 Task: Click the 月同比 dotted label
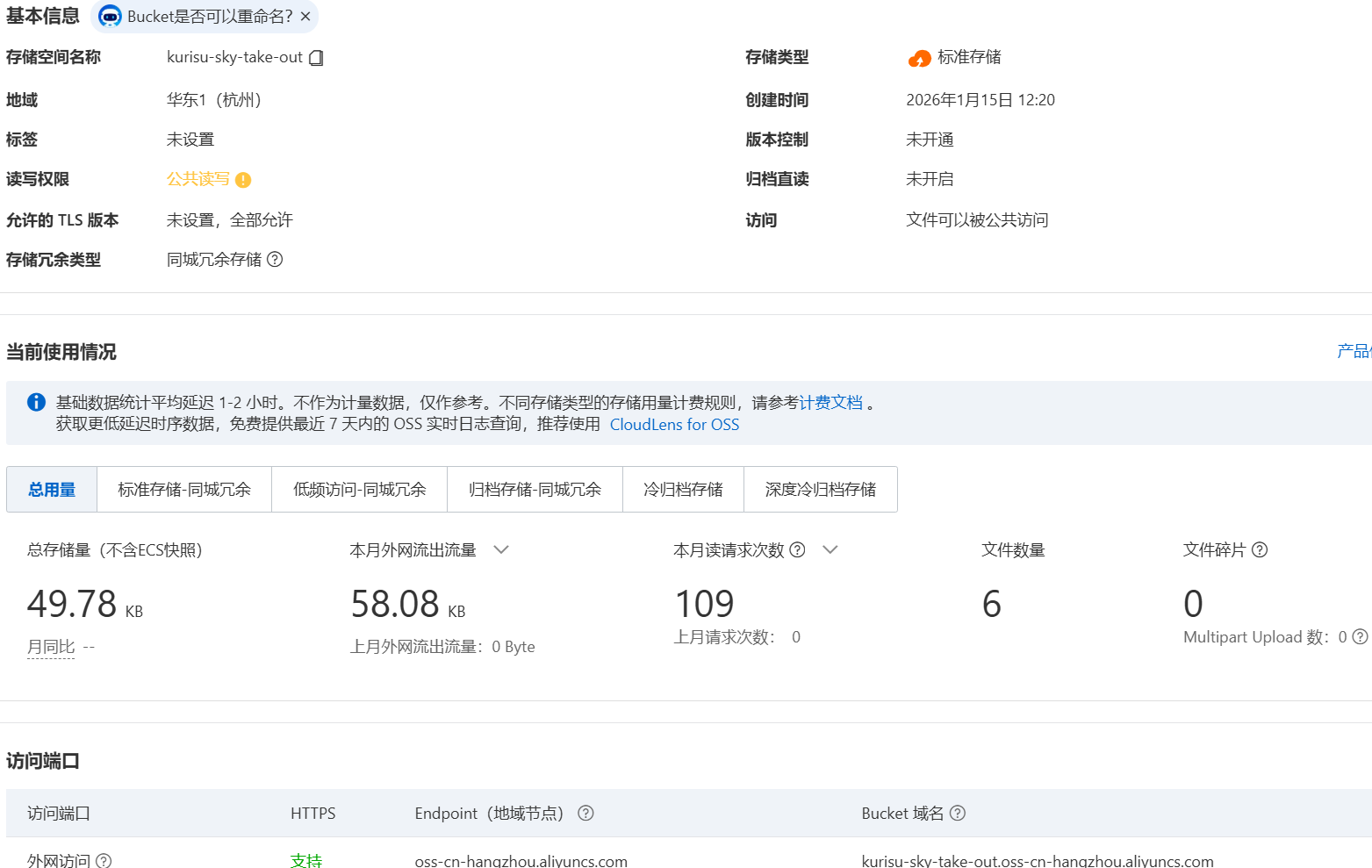click(x=51, y=647)
